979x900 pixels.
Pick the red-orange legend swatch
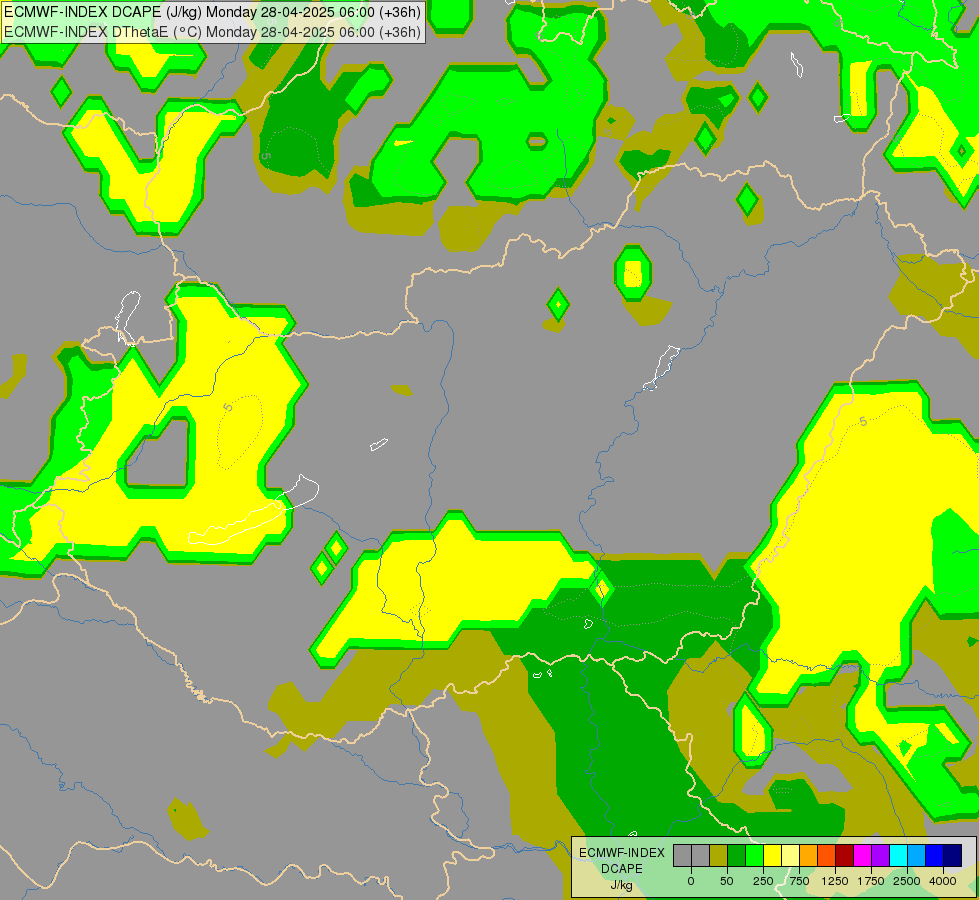pos(827,855)
